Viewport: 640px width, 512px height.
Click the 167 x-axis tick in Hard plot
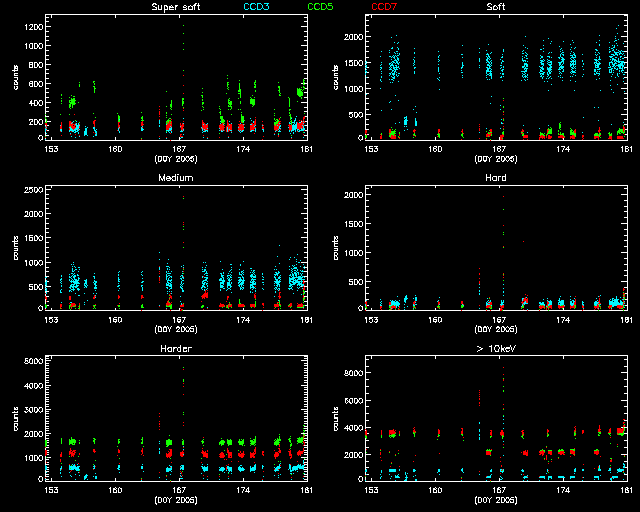tap(499, 319)
